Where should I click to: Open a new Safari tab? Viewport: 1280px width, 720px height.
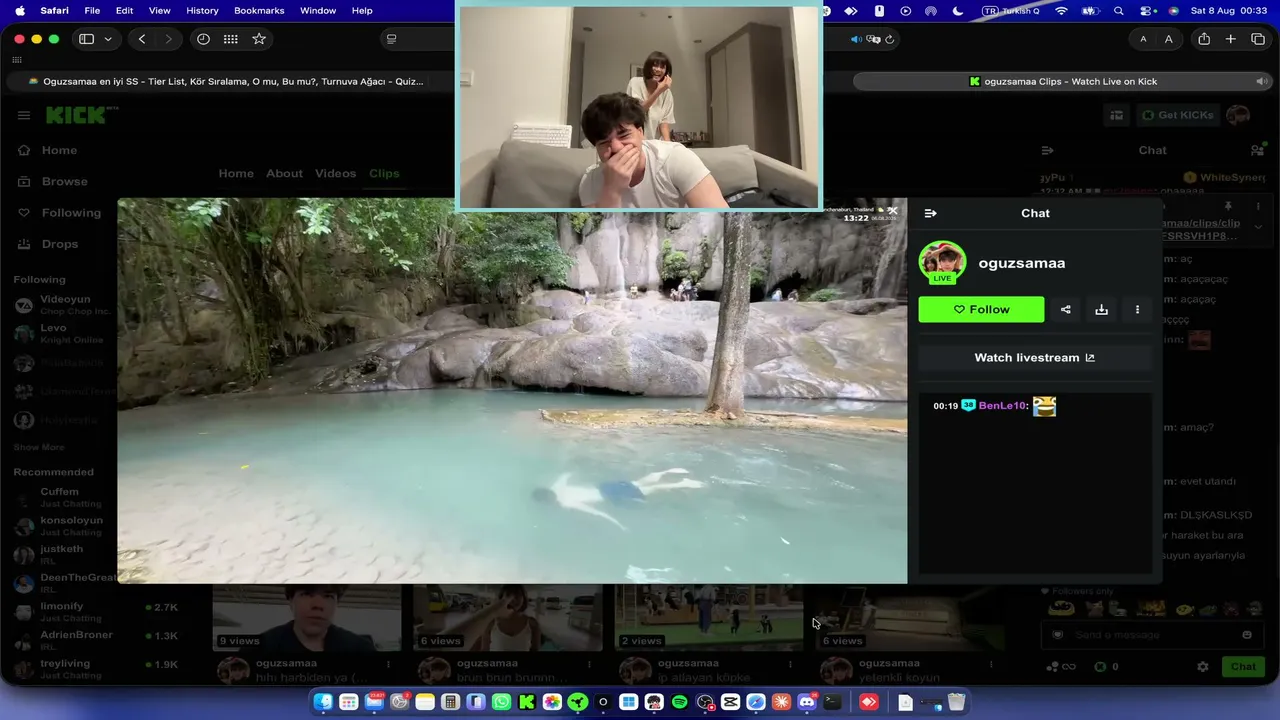tap(1231, 39)
